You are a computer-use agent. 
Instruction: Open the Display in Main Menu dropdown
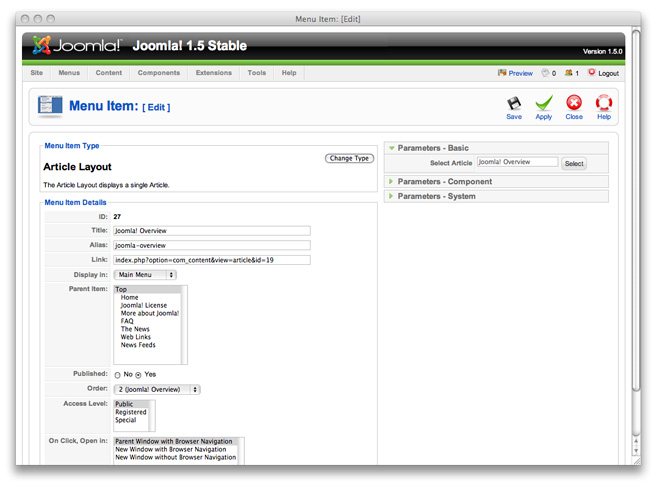point(145,275)
